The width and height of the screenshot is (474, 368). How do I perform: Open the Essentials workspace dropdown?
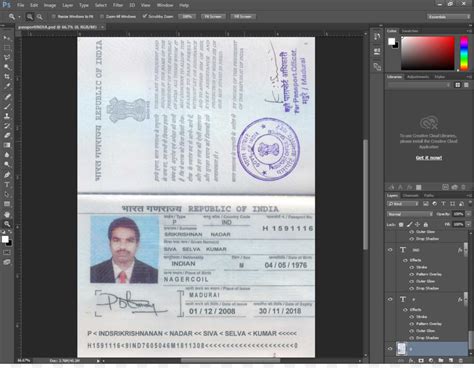448,16
